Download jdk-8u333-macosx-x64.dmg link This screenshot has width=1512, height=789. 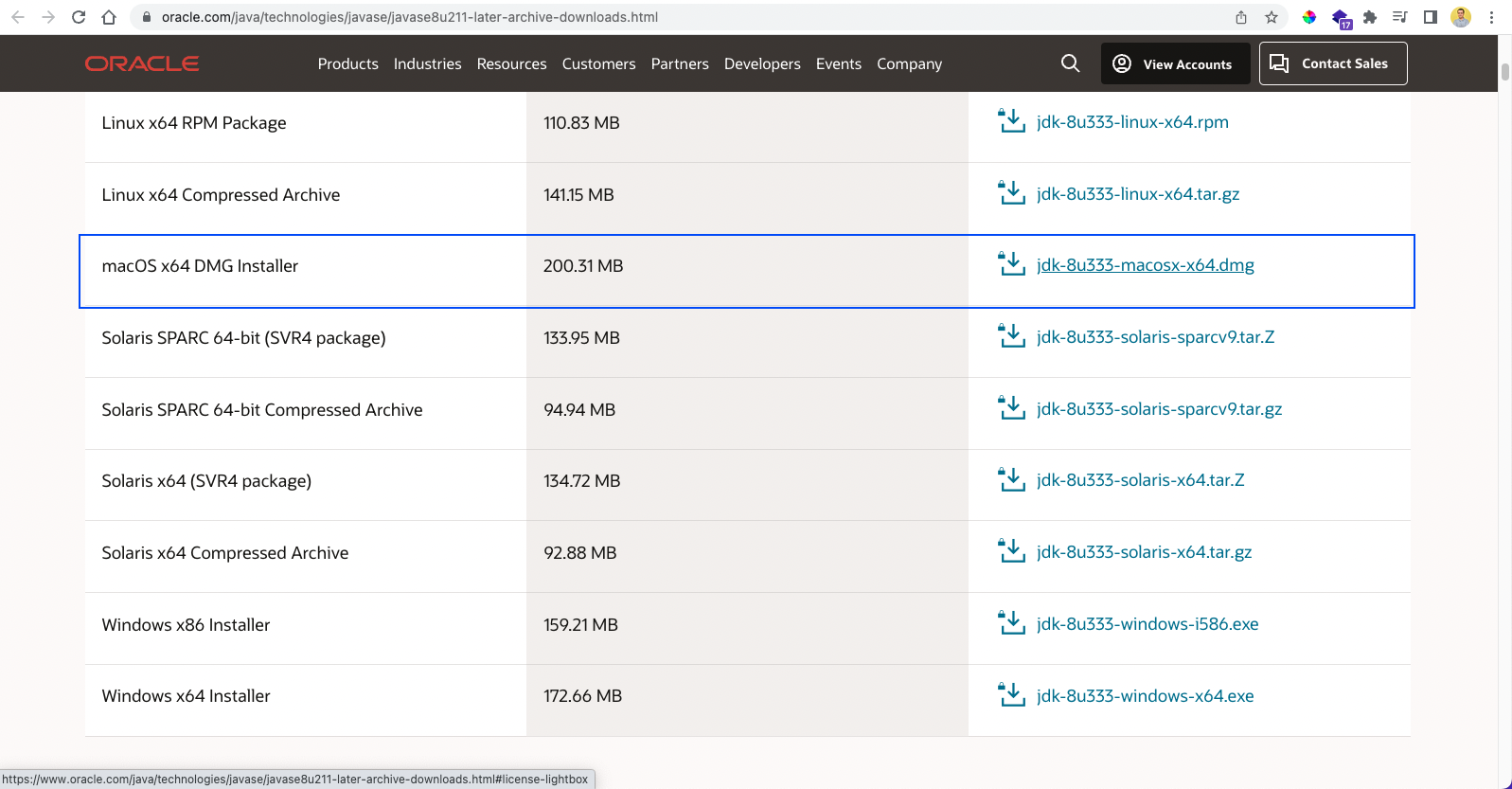click(1146, 265)
